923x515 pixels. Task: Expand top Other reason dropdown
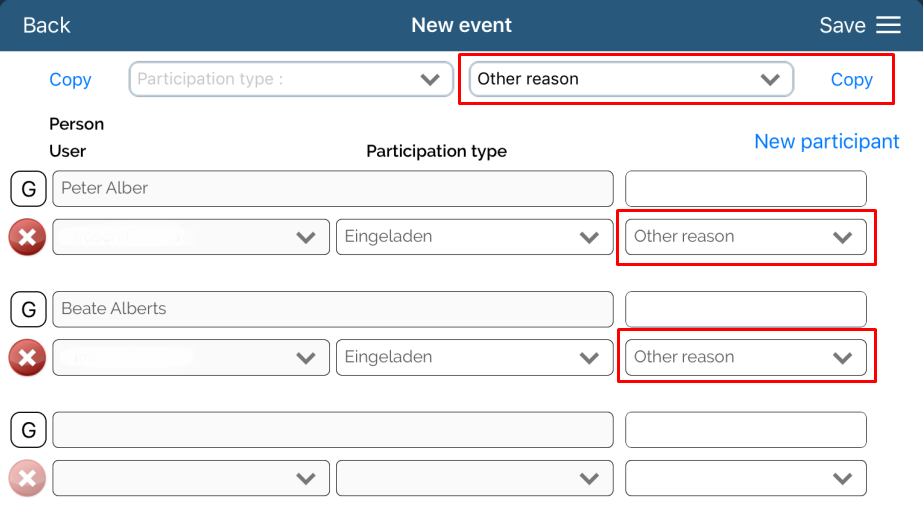[631, 79]
